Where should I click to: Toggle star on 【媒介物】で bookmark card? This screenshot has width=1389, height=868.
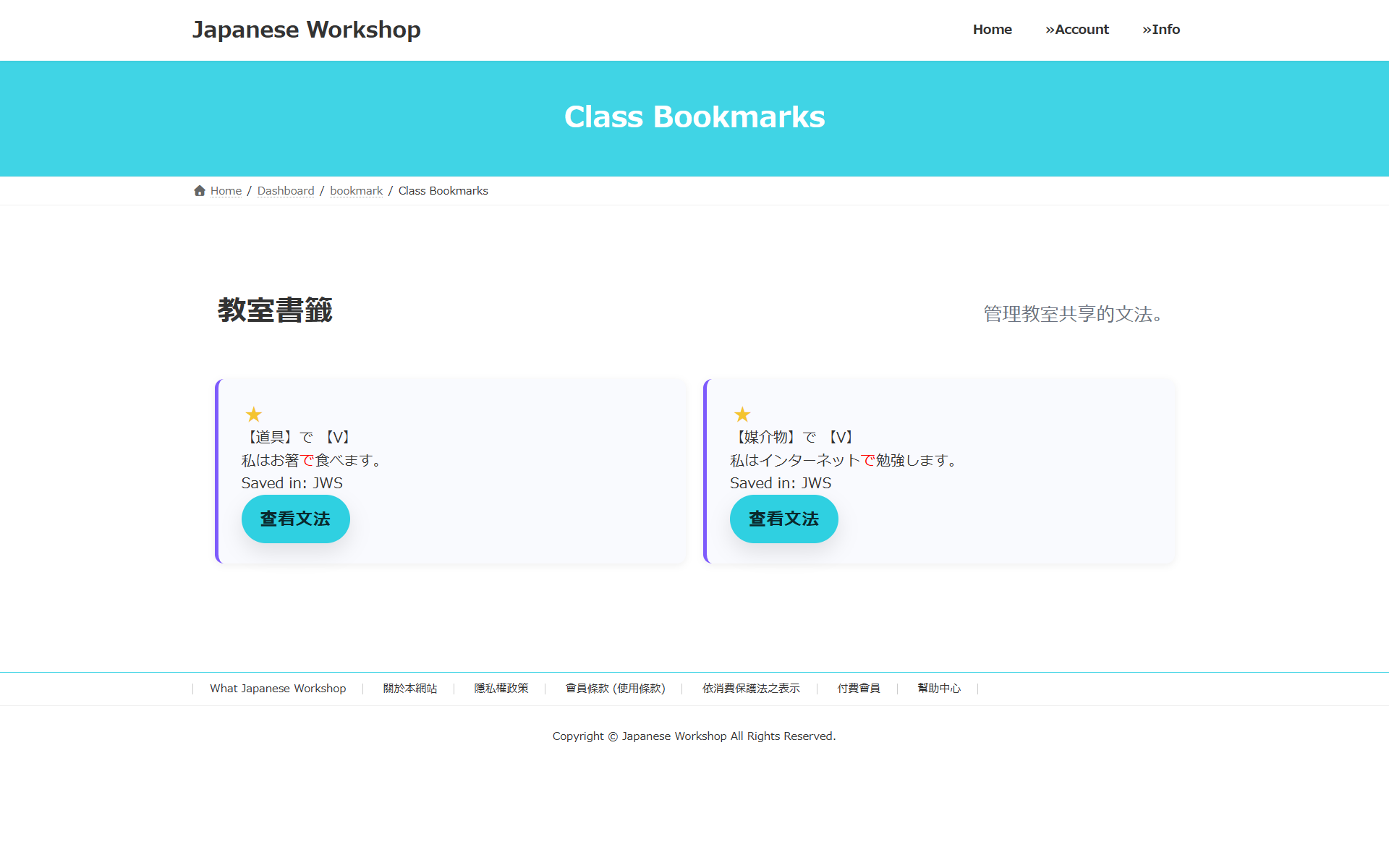tap(742, 414)
